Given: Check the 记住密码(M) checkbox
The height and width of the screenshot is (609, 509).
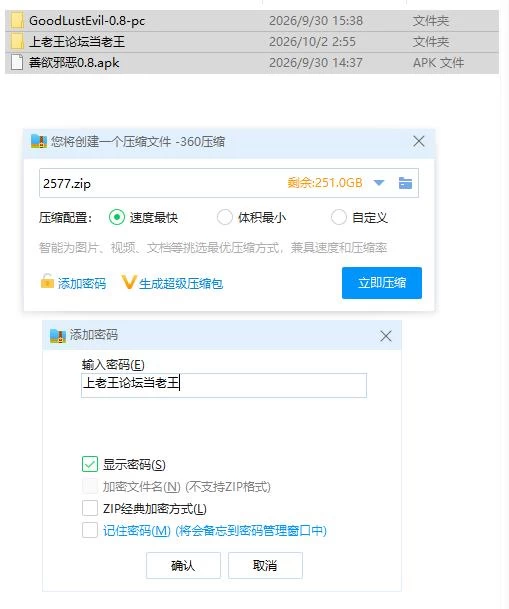Looking at the screenshot, I should (x=90, y=530).
